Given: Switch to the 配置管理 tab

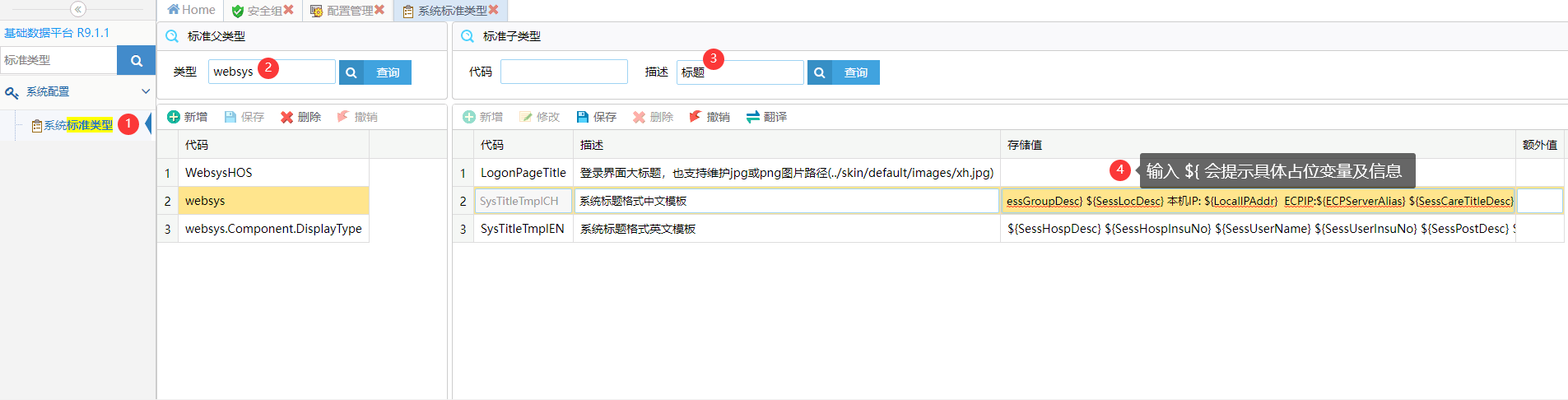Looking at the screenshot, I should click(342, 11).
